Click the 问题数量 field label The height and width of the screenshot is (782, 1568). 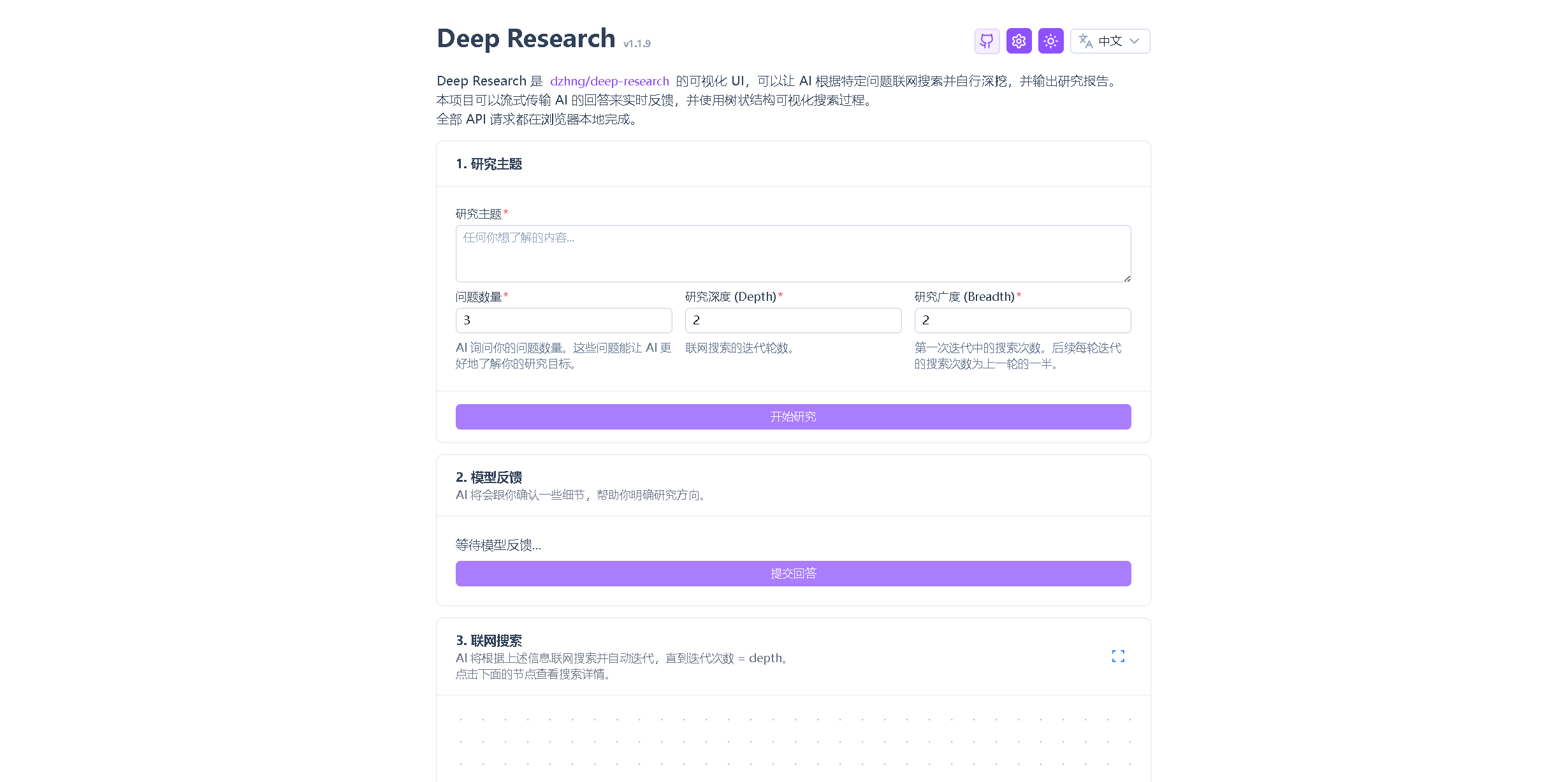[x=479, y=297]
